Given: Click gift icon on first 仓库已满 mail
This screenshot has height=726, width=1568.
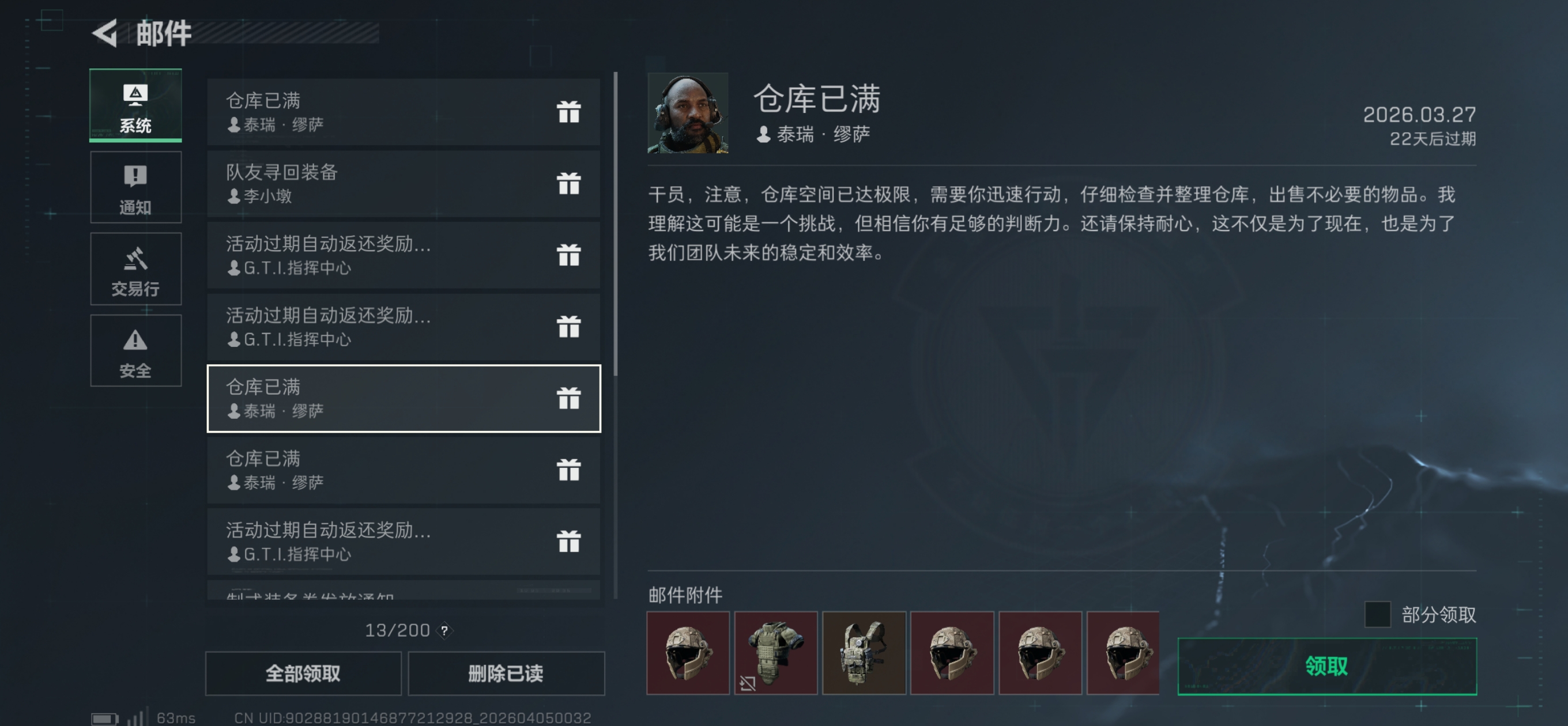Looking at the screenshot, I should [568, 111].
